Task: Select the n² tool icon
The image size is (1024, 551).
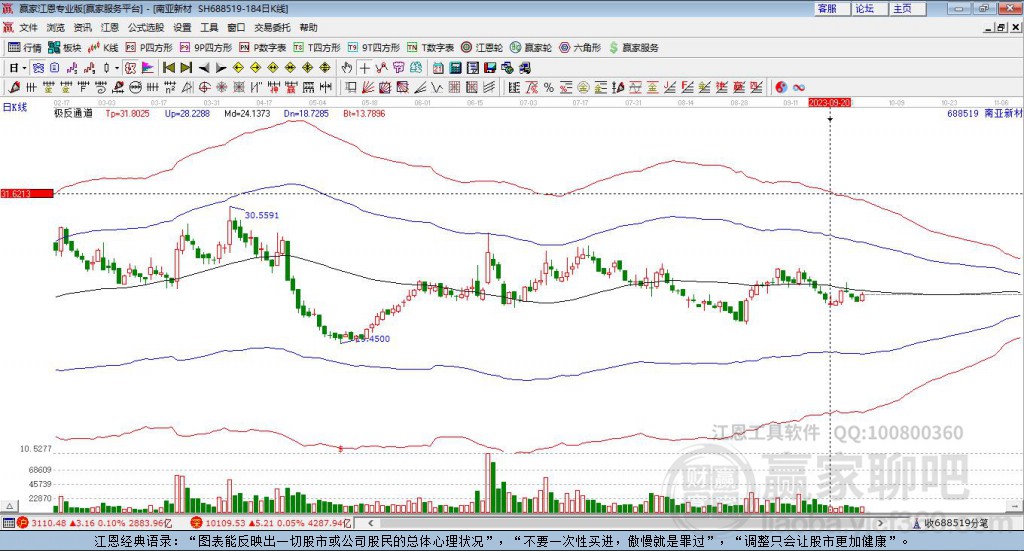Action: pyautogui.click(x=170, y=87)
